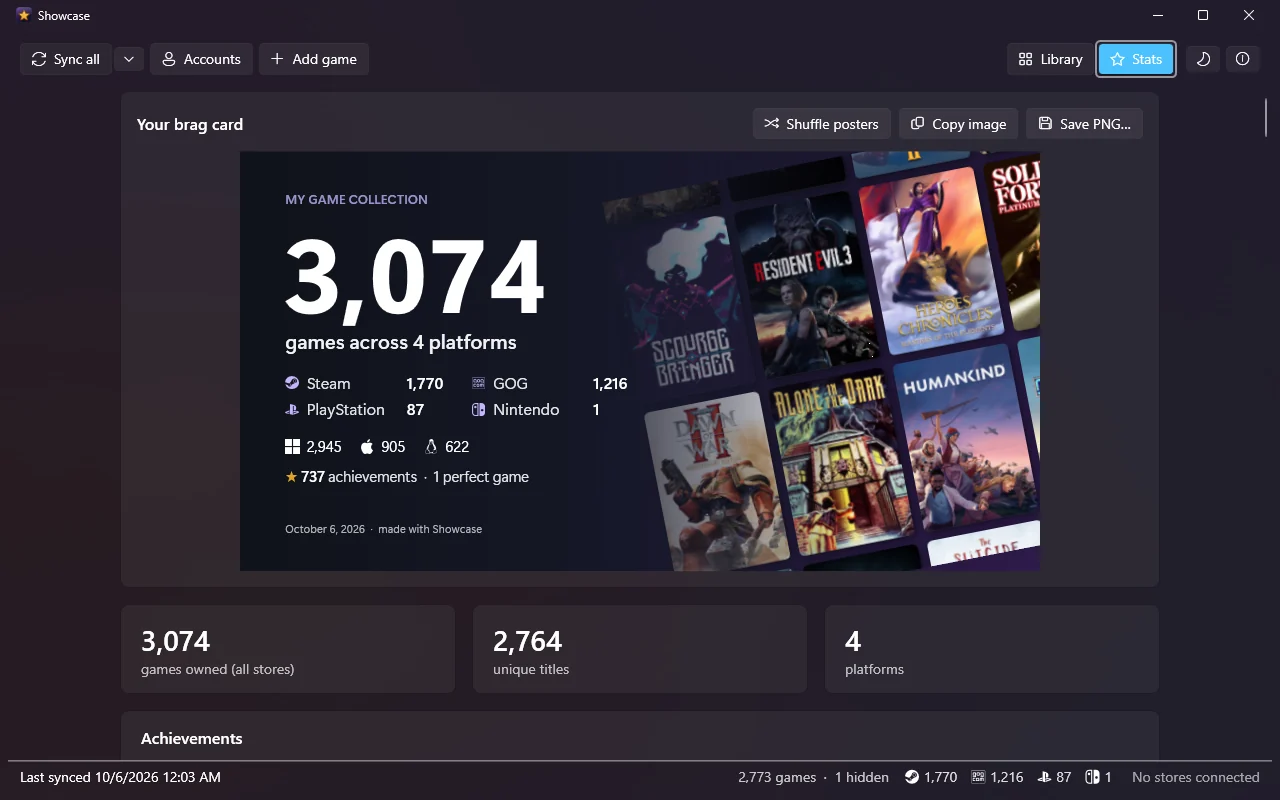
Task: Open the info about icon
Action: (1242, 59)
